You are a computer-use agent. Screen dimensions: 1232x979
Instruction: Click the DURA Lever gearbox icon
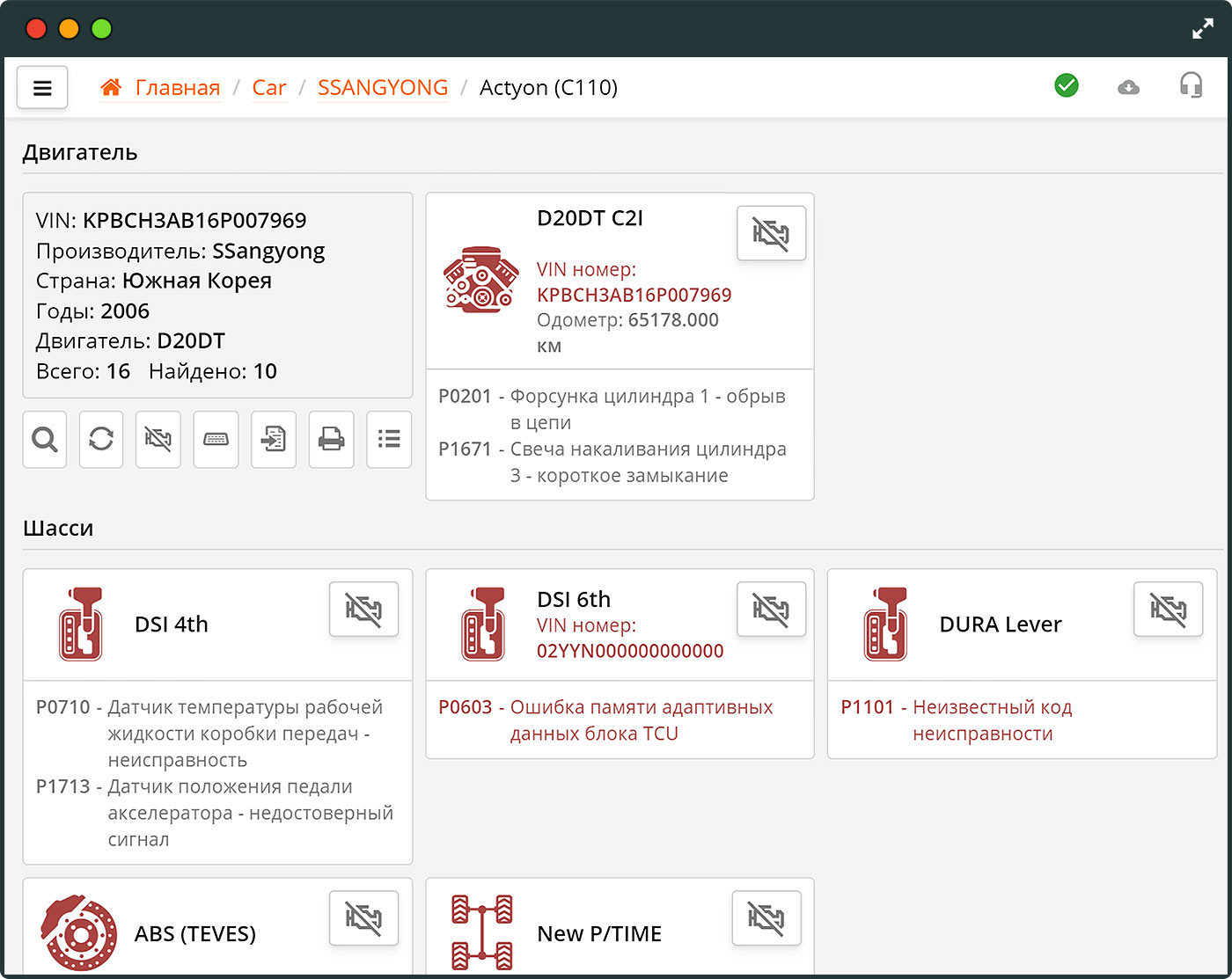[x=885, y=625]
